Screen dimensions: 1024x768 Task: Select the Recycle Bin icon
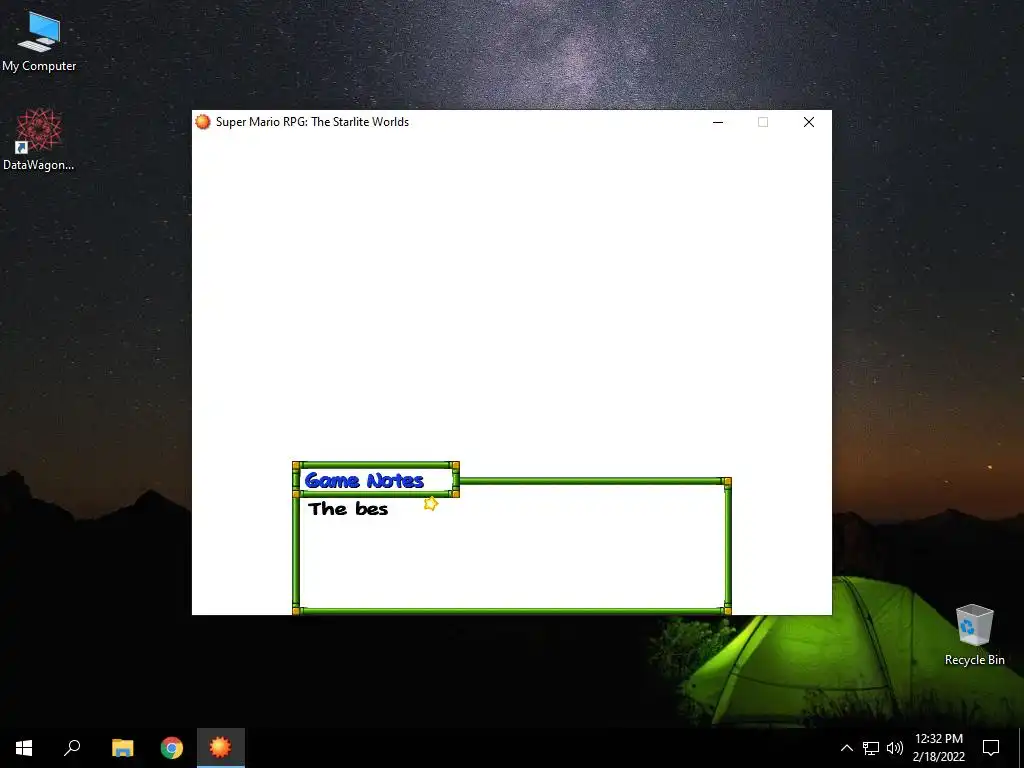974,635
